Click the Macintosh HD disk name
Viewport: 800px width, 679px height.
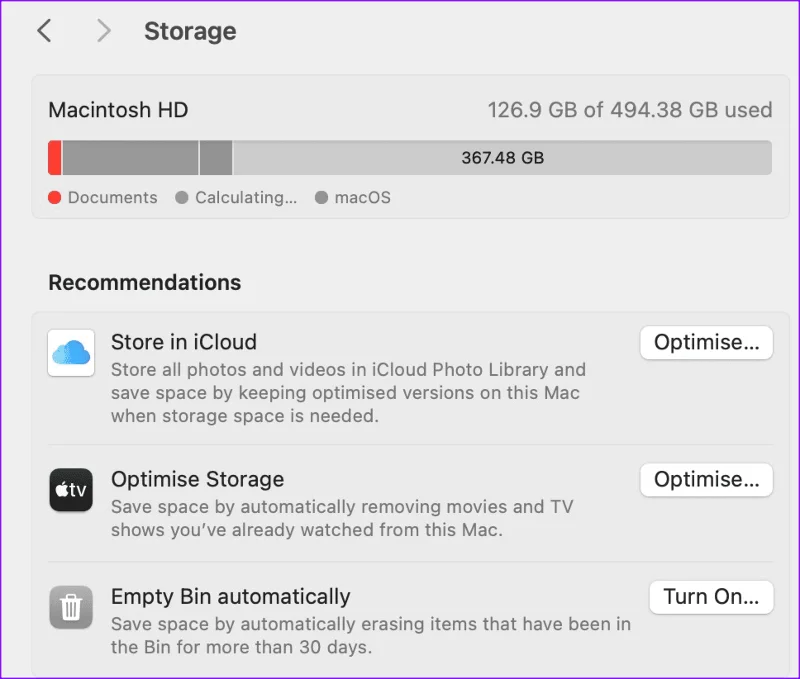tap(118, 110)
